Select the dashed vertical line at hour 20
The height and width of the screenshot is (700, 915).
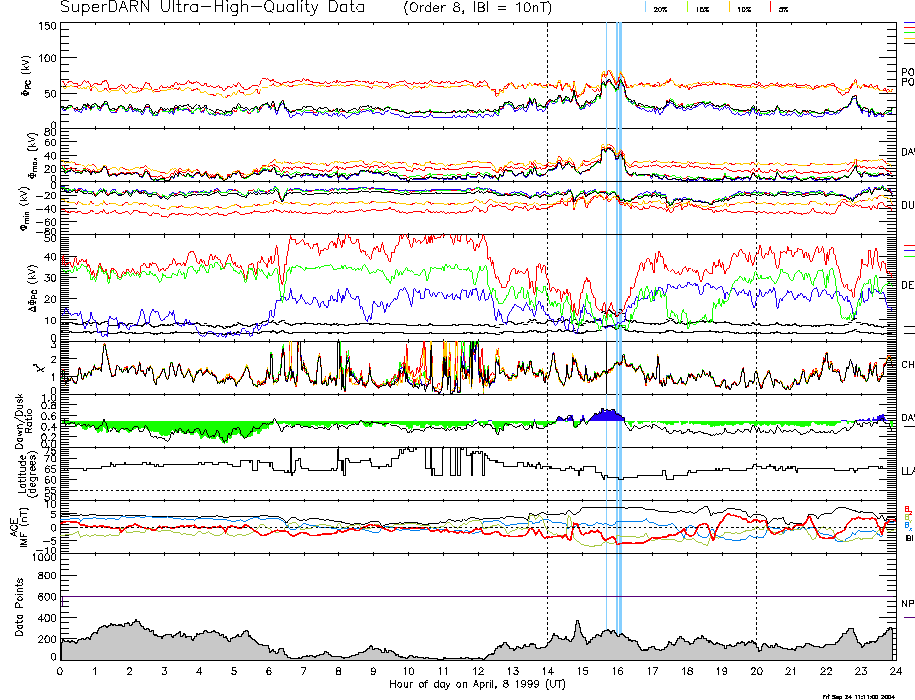click(756, 300)
